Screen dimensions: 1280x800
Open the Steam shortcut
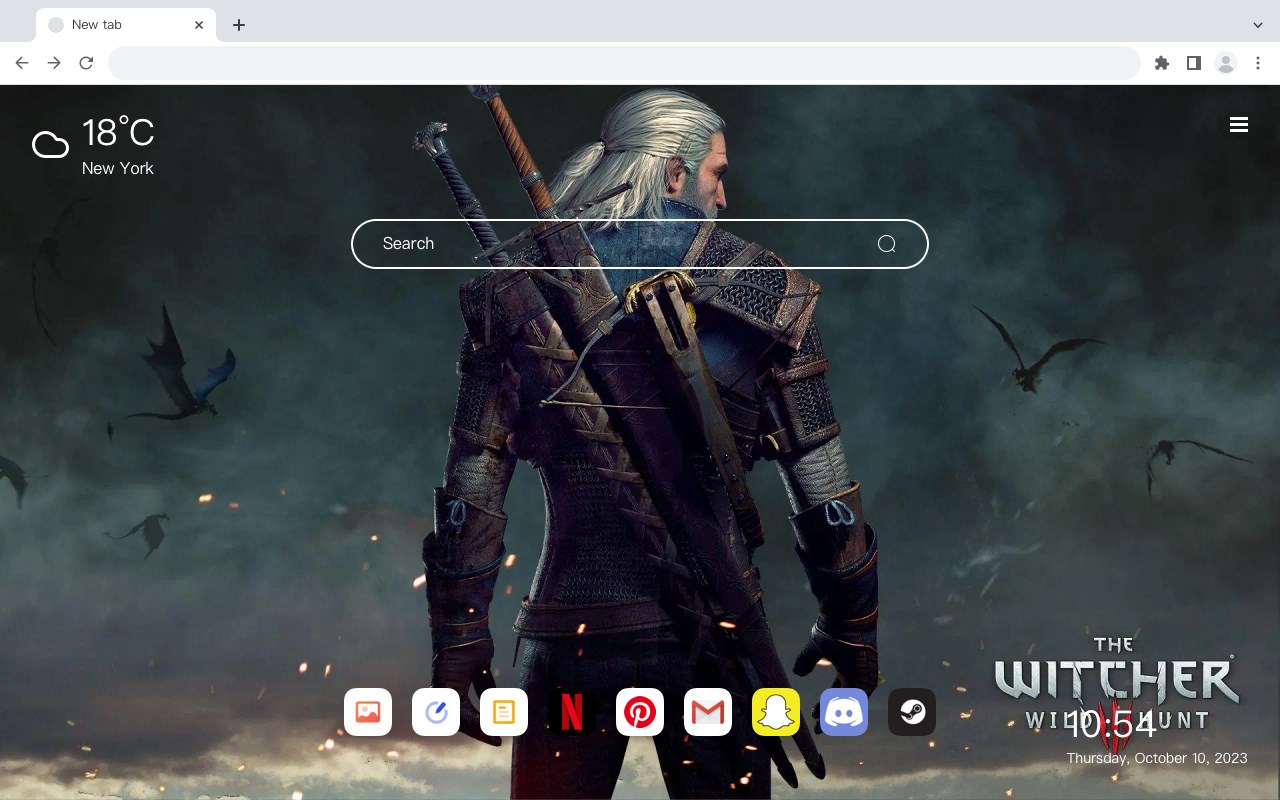[912, 712]
